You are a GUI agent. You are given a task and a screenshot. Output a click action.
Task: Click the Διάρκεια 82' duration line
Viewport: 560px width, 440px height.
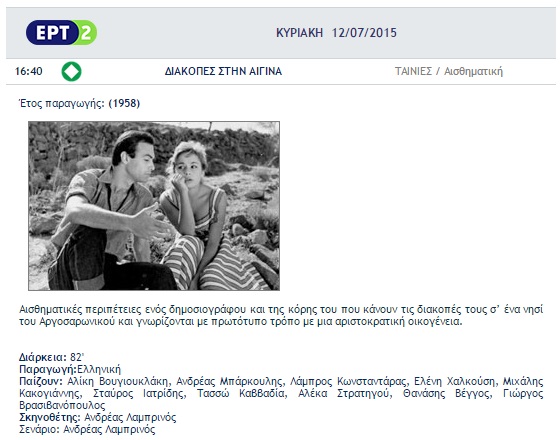(x=51, y=358)
